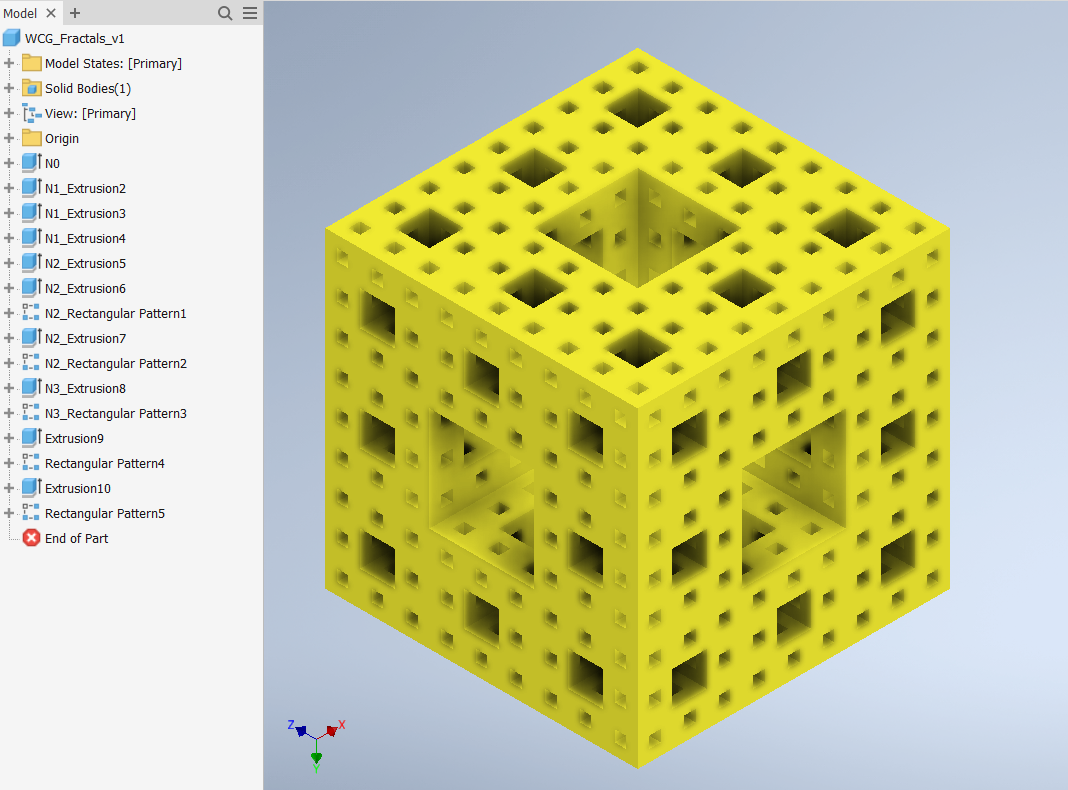Select Extrusion10 in the browser
Viewport: 1068px width, 790px height.
(x=77, y=488)
